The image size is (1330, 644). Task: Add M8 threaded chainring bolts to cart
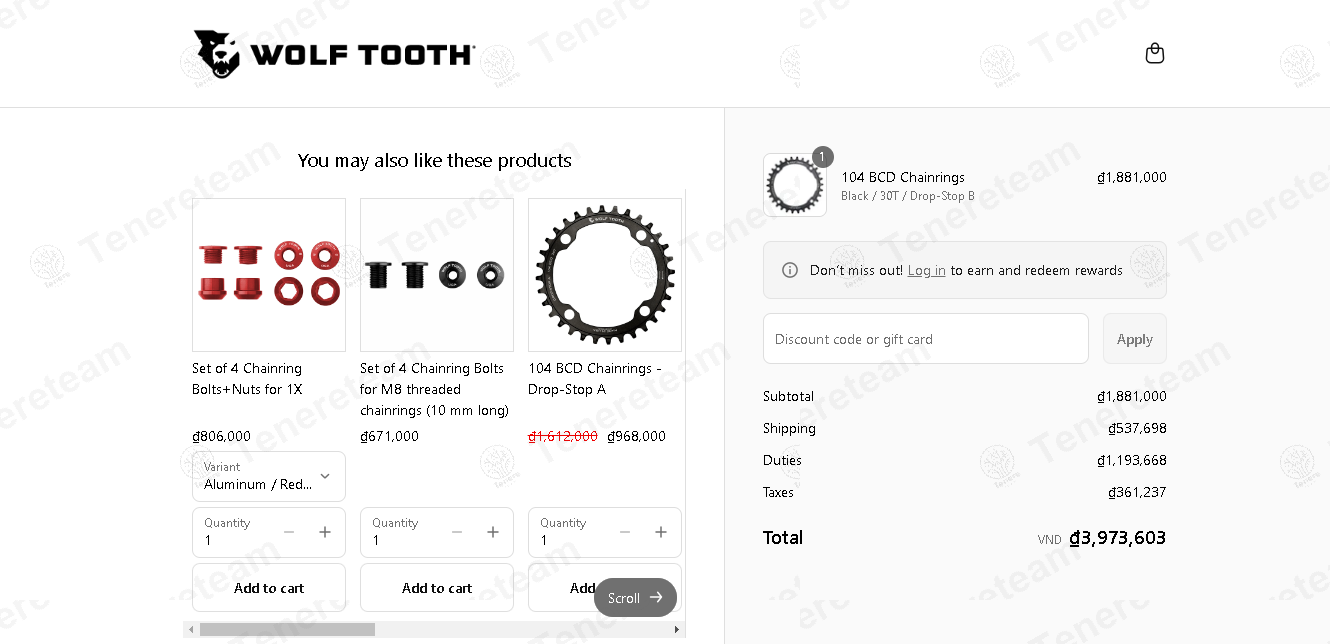[436, 588]
